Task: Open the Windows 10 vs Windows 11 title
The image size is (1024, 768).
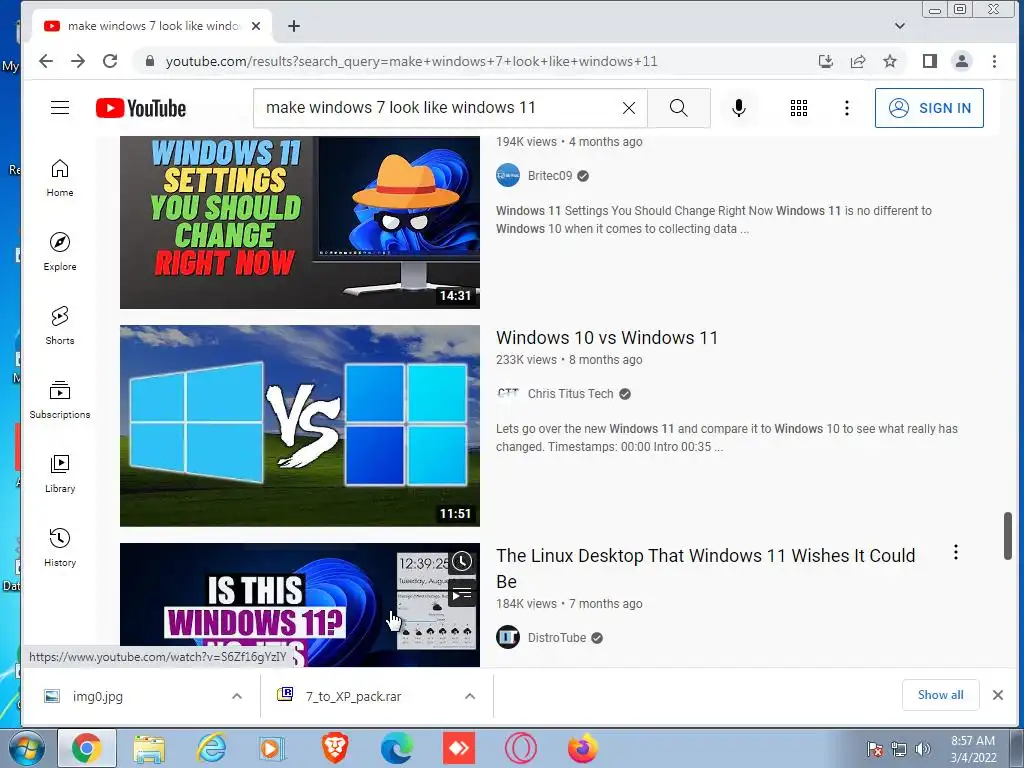Action: (x=607, y=338)
